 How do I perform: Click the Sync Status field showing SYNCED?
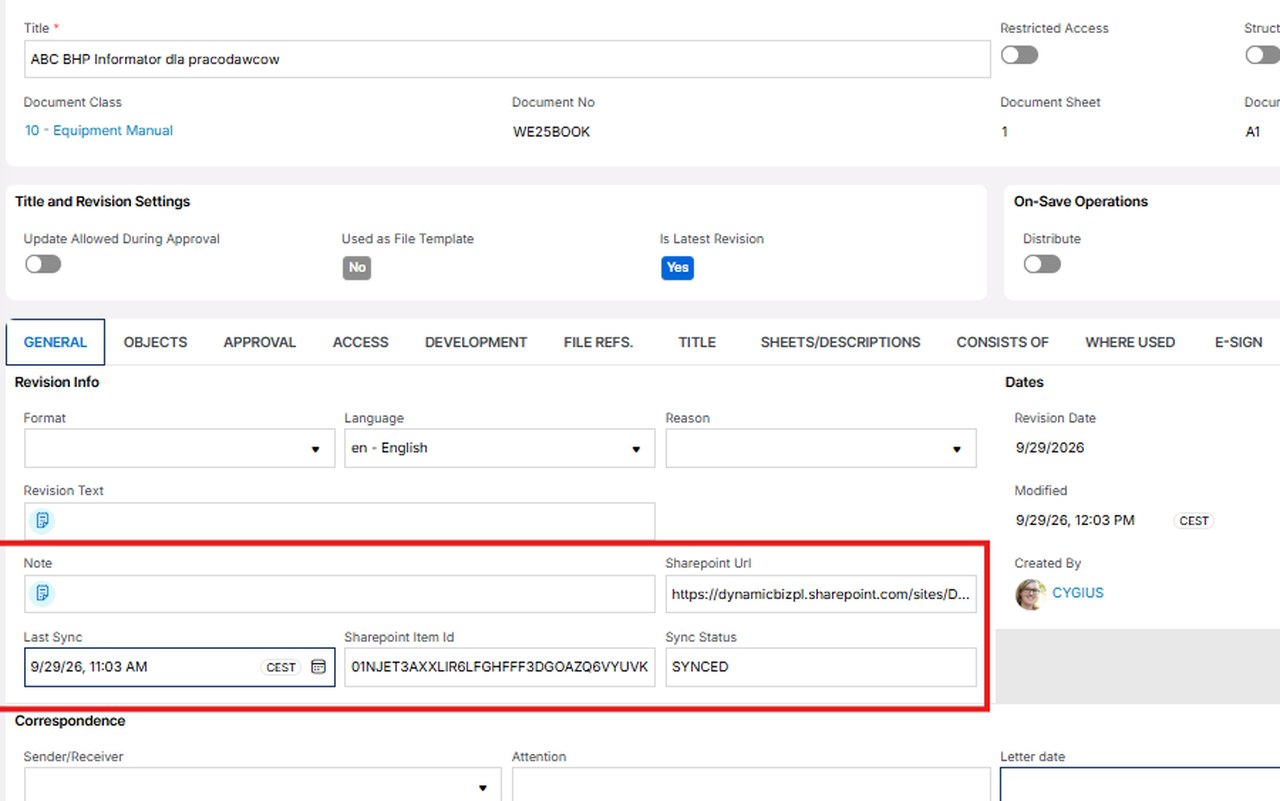pos(821,667)
